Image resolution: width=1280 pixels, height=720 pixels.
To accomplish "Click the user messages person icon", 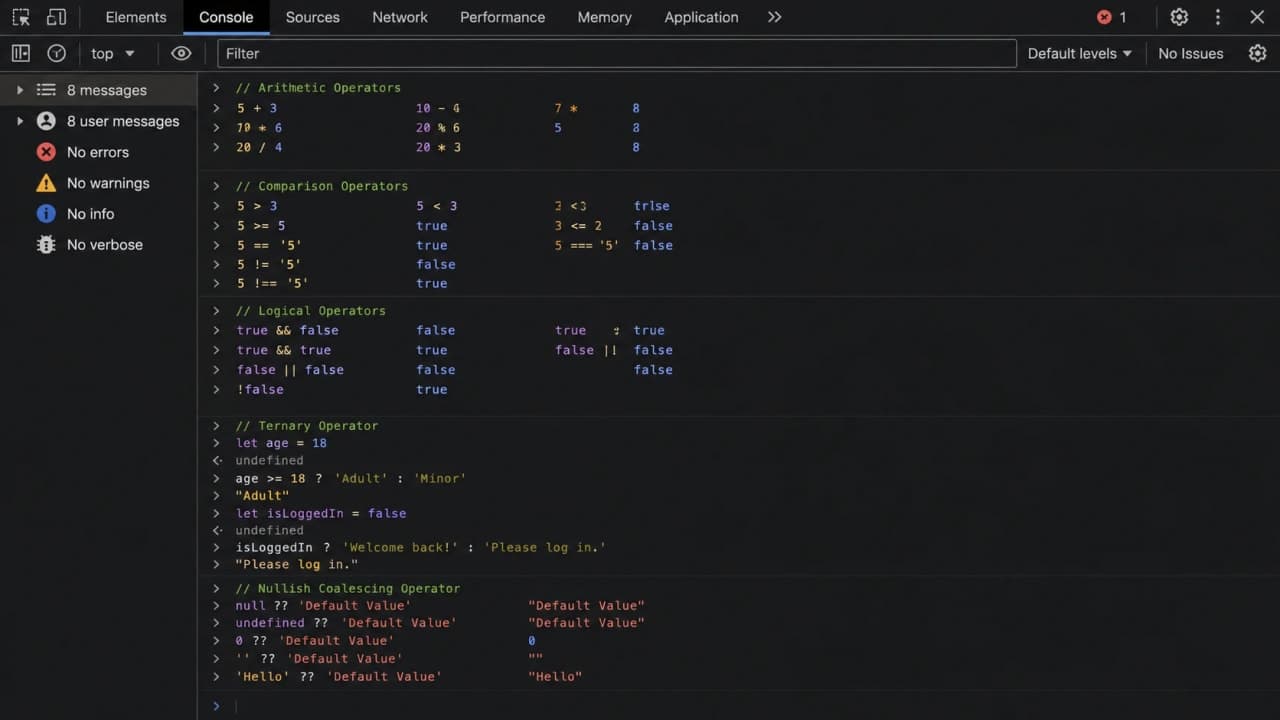I will pyautogui.click(x=46, y=121).
